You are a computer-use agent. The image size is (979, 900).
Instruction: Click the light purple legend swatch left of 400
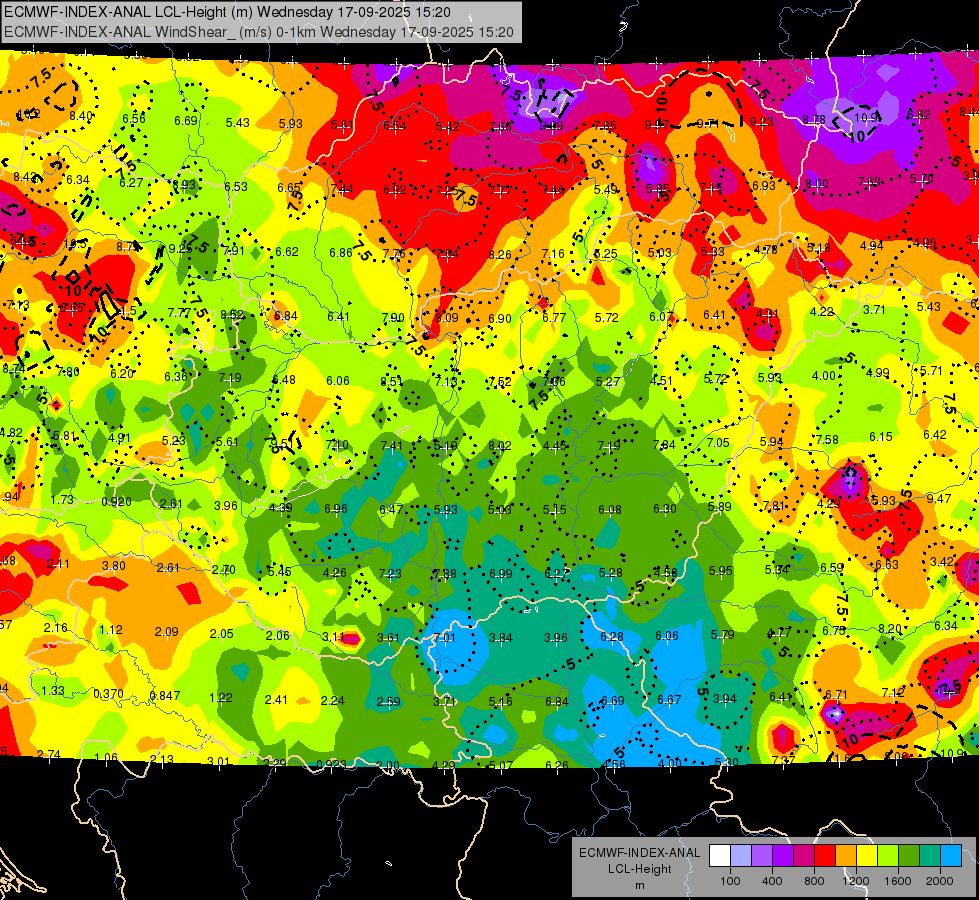coord(762,856)
